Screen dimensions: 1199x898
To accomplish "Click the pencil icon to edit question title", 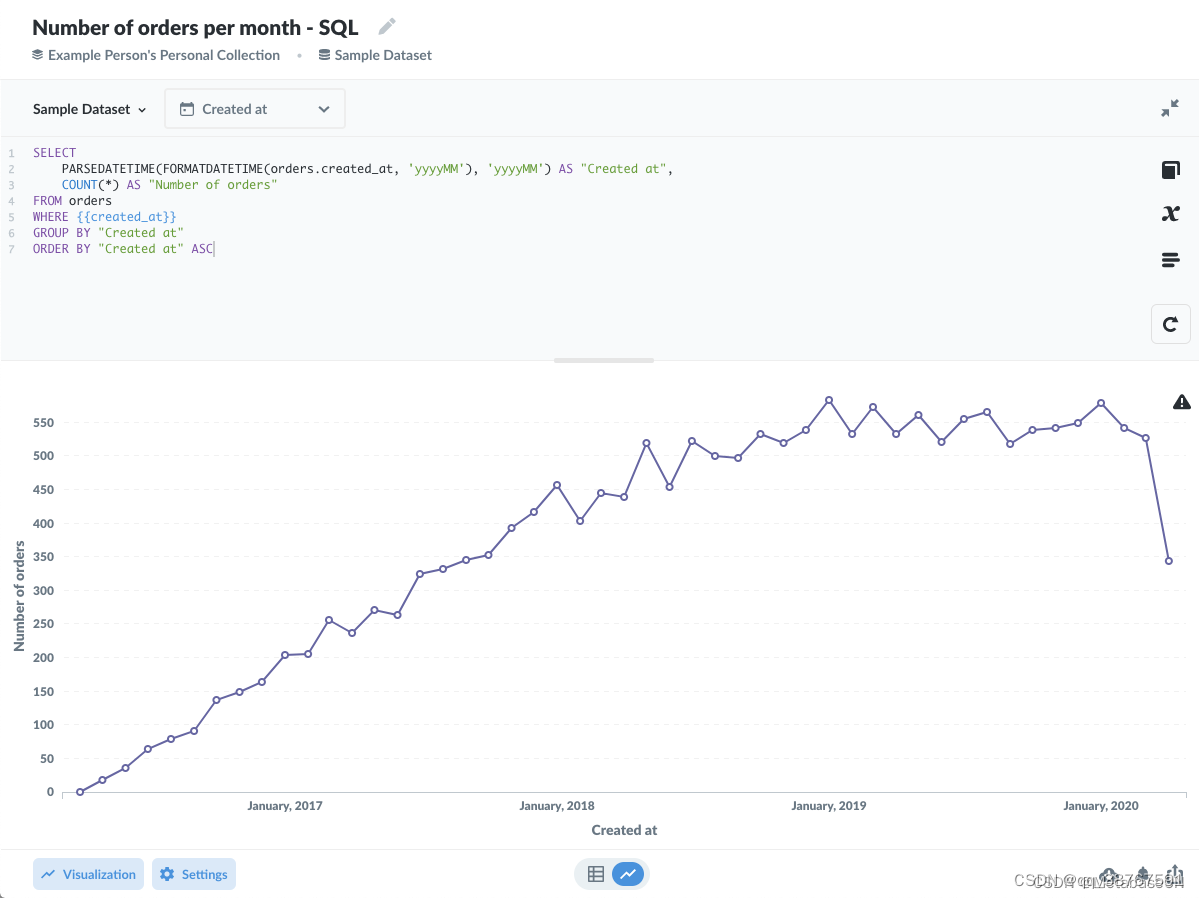I will click(387, 27).
